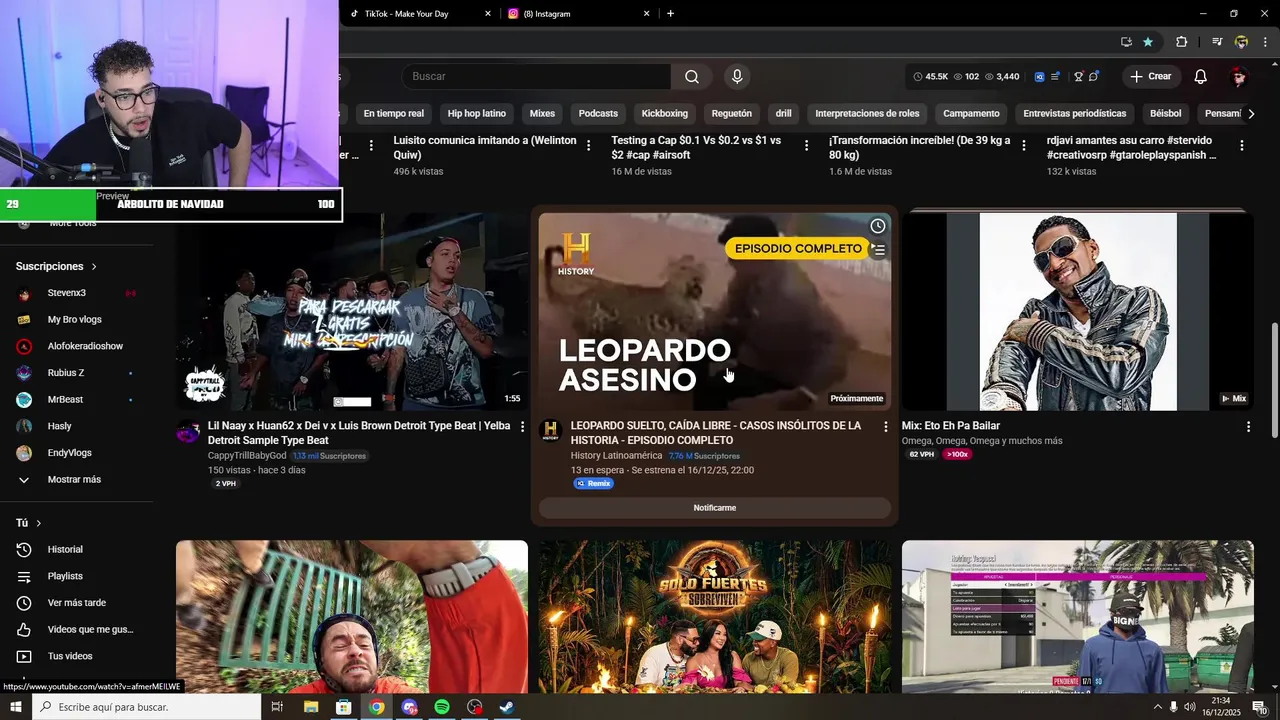
Task: Expand the Suscripciones section header
Action: click(56, 267)
